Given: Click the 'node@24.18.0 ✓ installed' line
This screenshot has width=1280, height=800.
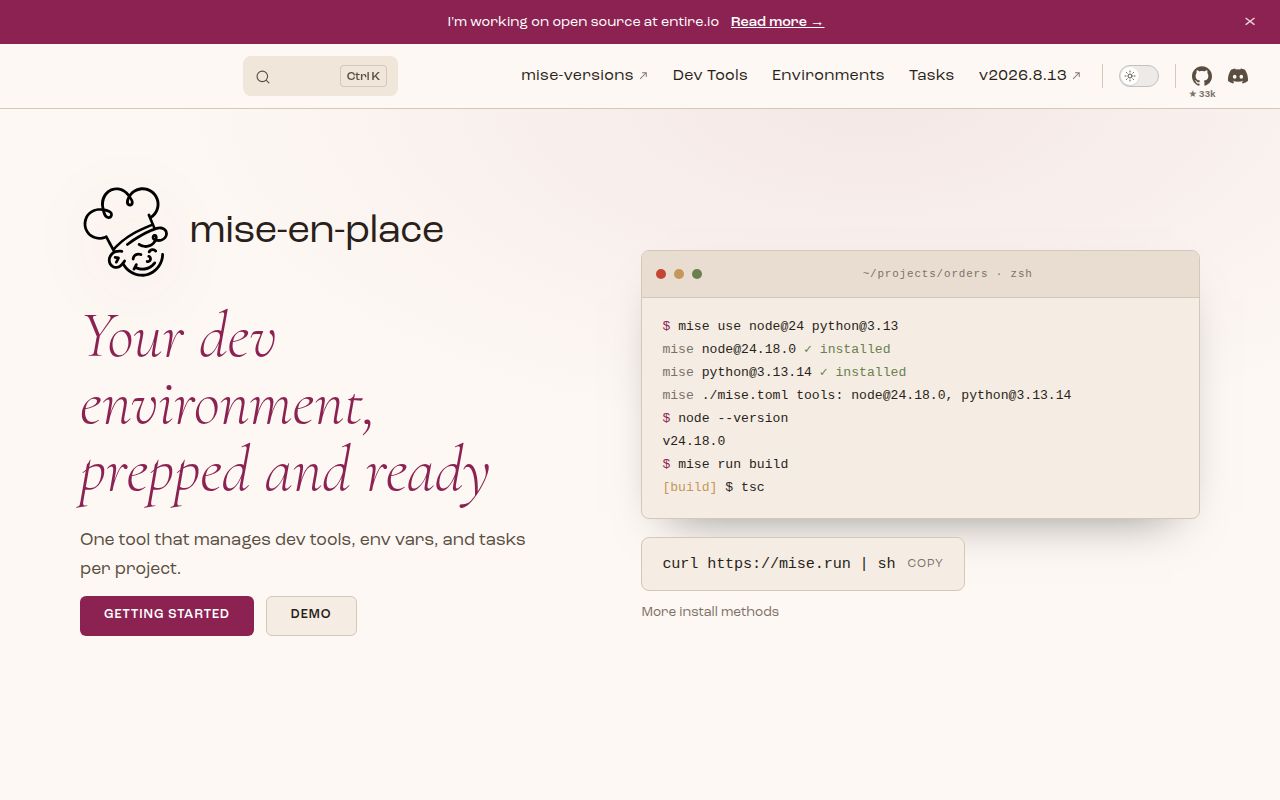Looking at the screenshot, I should coord(776,349).
